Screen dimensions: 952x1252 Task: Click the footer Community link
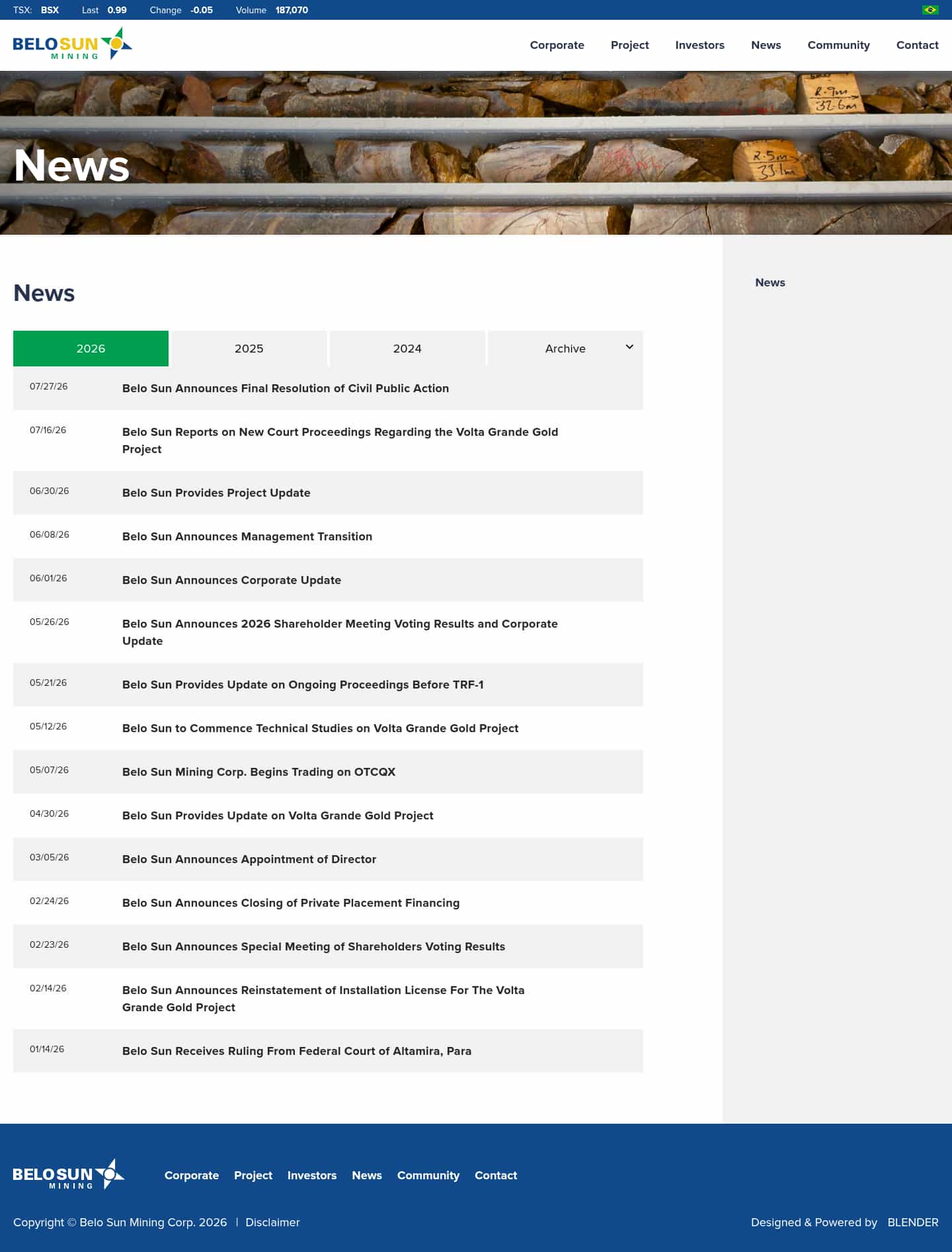pyautogui.click(x=428, y=1175)
